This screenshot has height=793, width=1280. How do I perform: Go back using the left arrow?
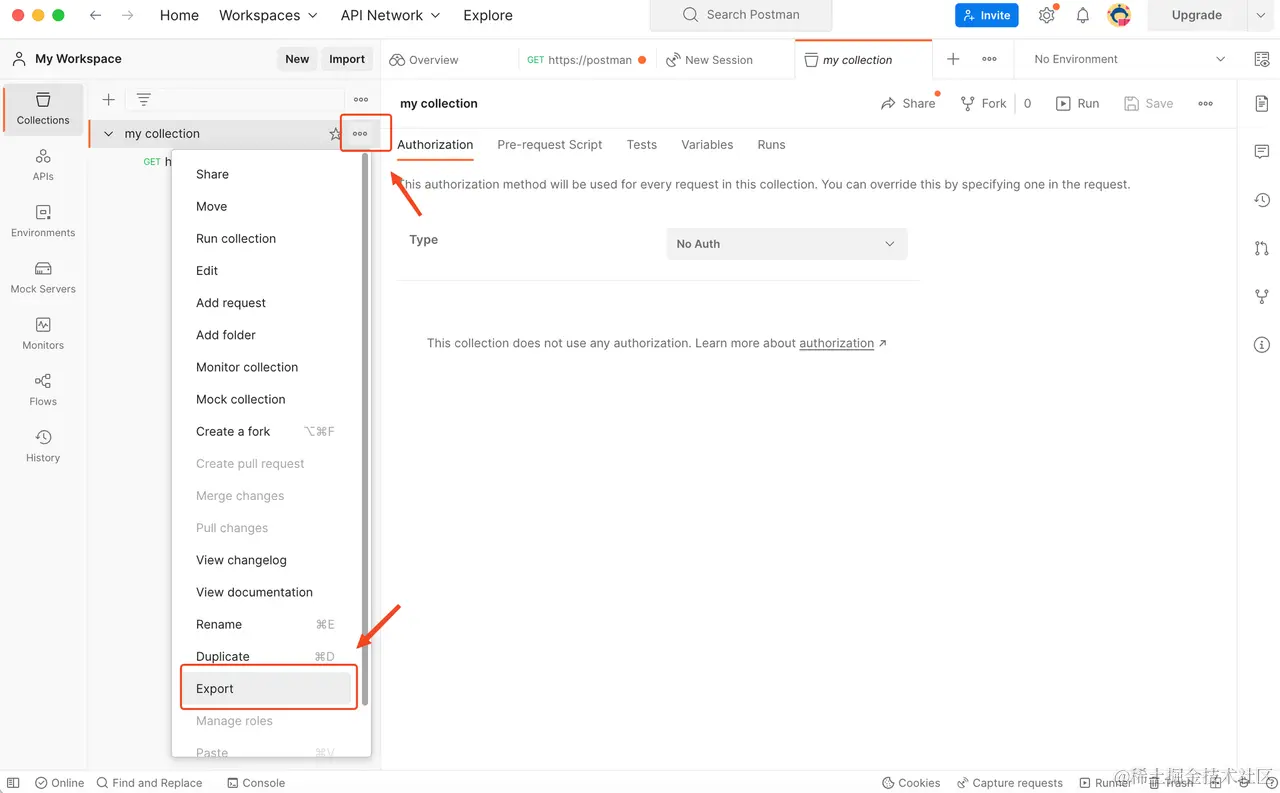95,15
